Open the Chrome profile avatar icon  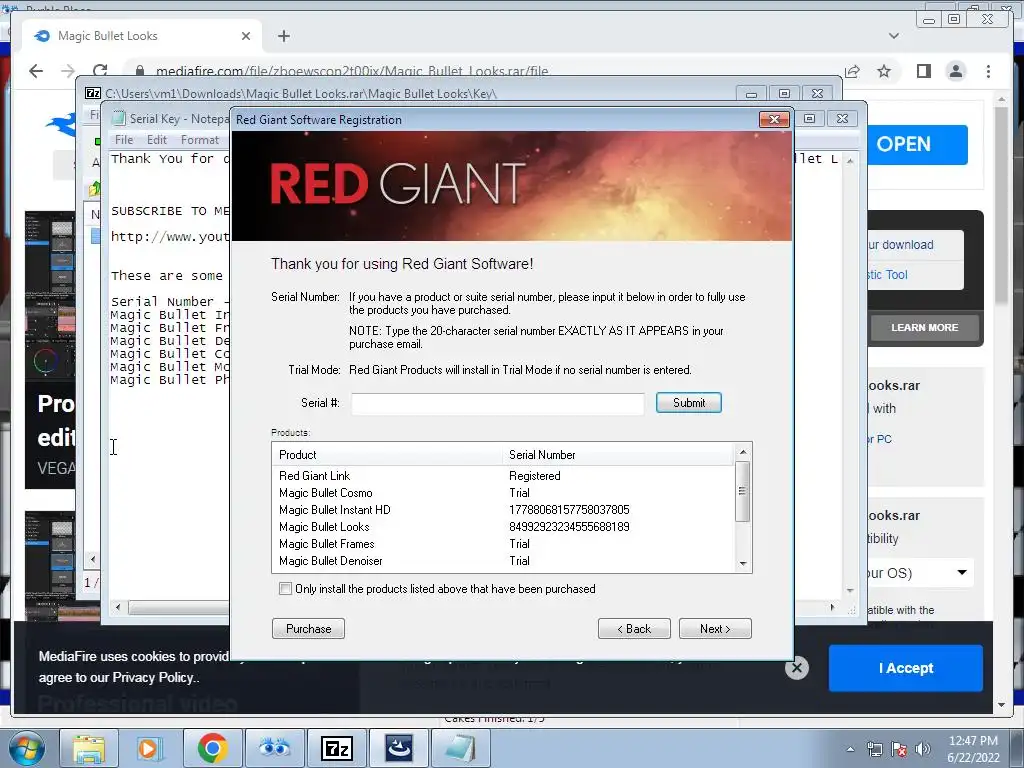[956, 71]
